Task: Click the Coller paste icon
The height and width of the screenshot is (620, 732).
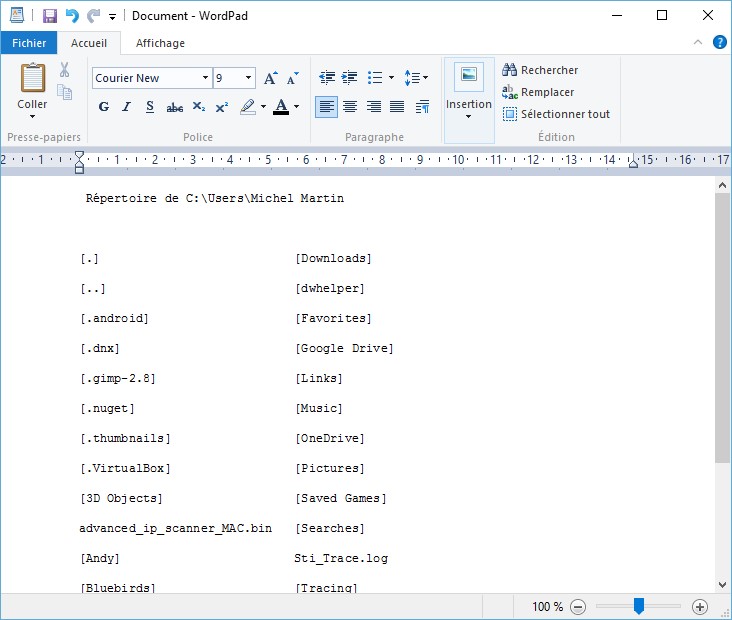Action: (x=32, y=78)
